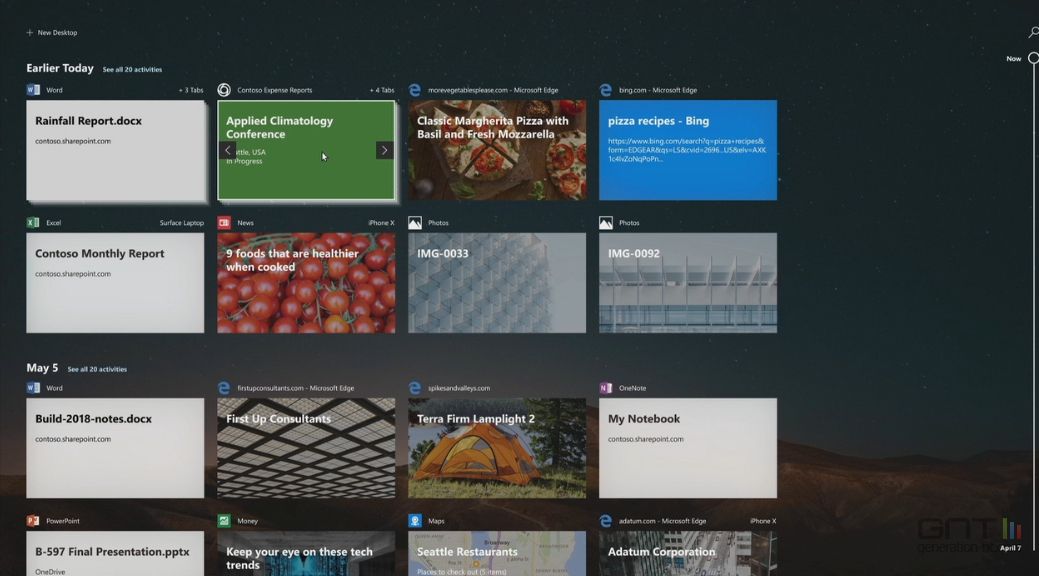Click the adatum.com - Microsoft Edge label
Image resolution: width=1039 pixels, height=576 pixels.
(x=663, y=521)
